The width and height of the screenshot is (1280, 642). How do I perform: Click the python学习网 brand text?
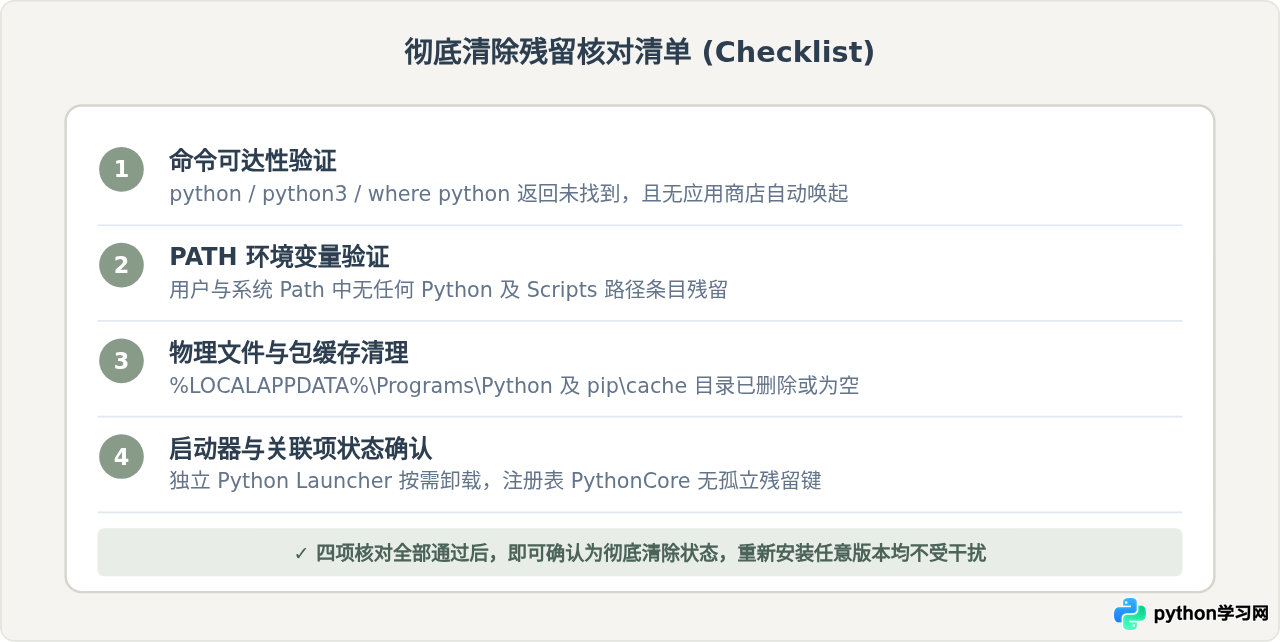tap(1211, 613)
